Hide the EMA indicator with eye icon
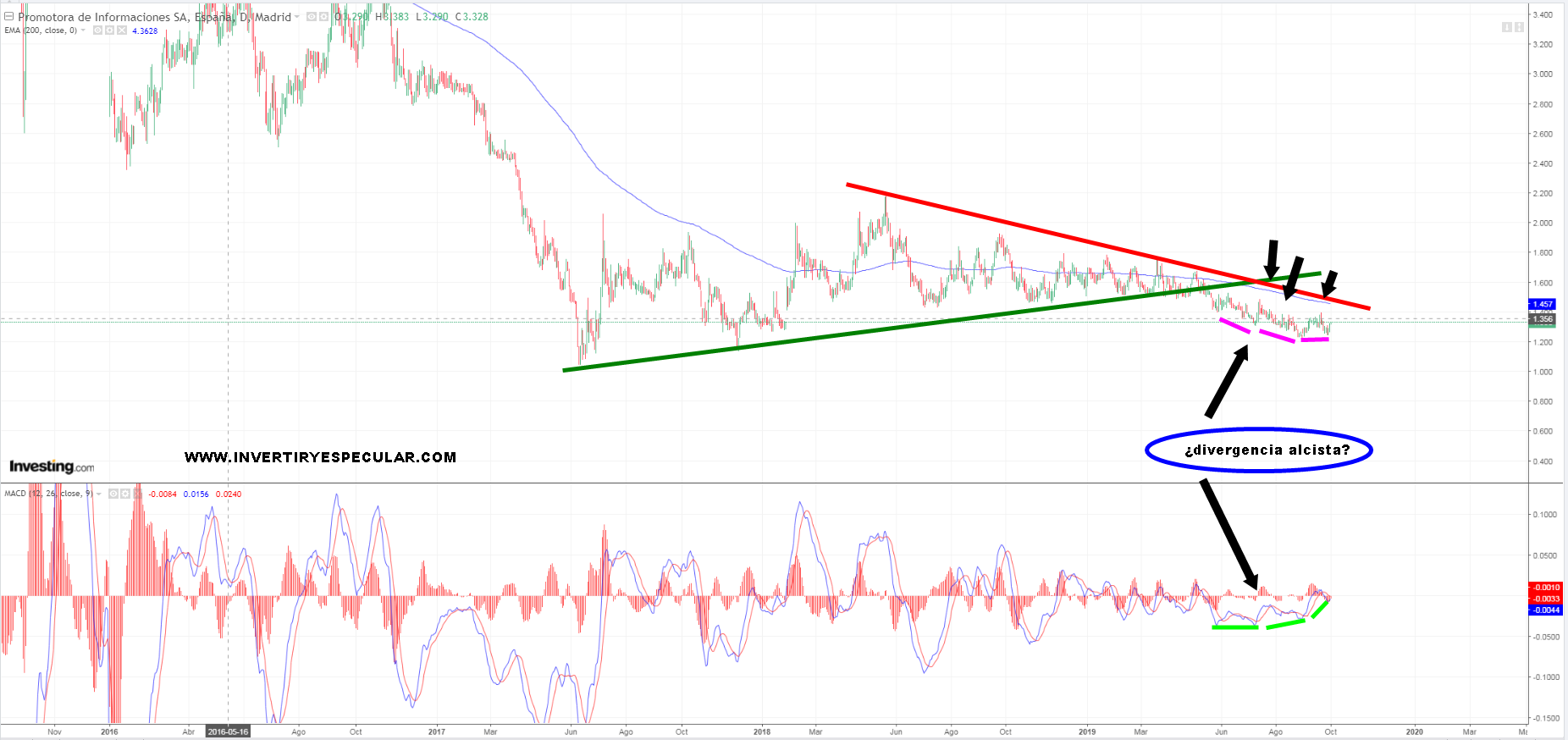 click(x=97, y=30)
